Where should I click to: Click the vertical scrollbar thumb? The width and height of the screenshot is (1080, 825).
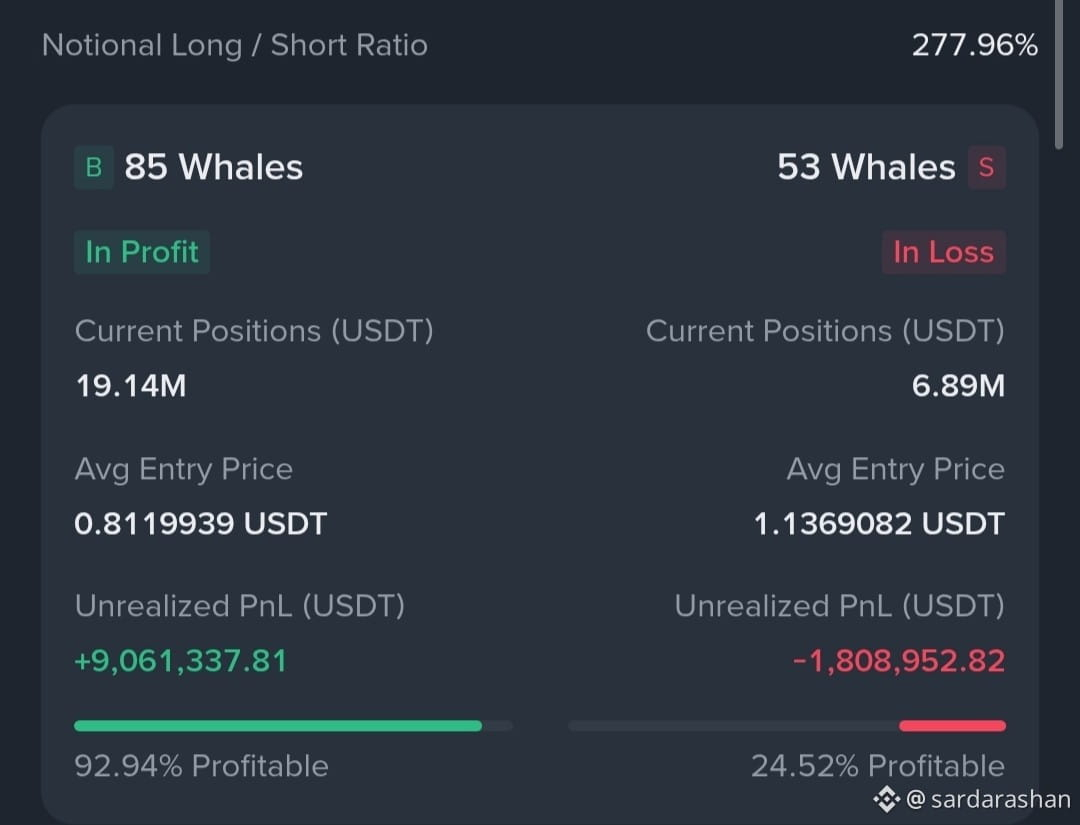pos(1059,72)
